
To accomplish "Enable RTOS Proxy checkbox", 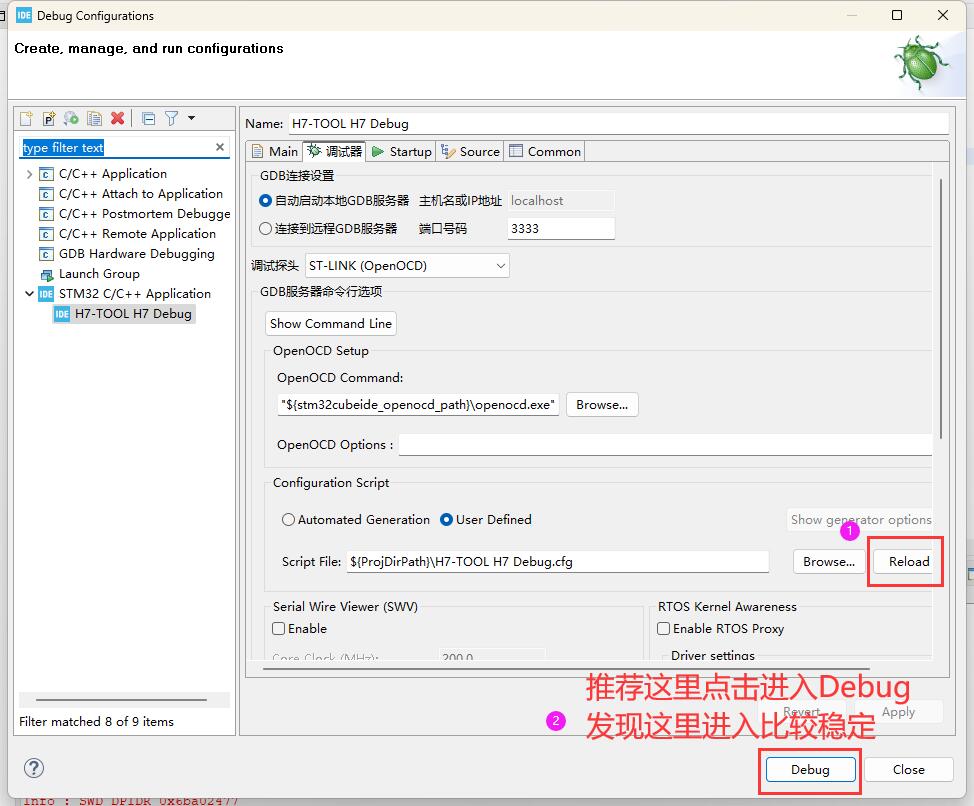I will click(663, 628).
